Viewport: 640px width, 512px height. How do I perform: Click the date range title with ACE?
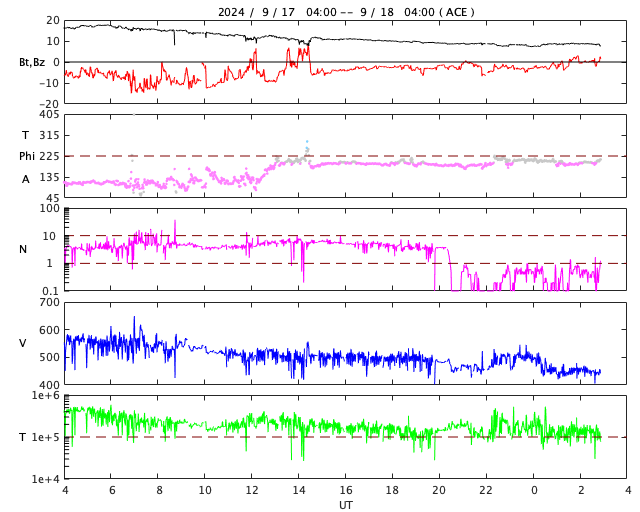346,12
